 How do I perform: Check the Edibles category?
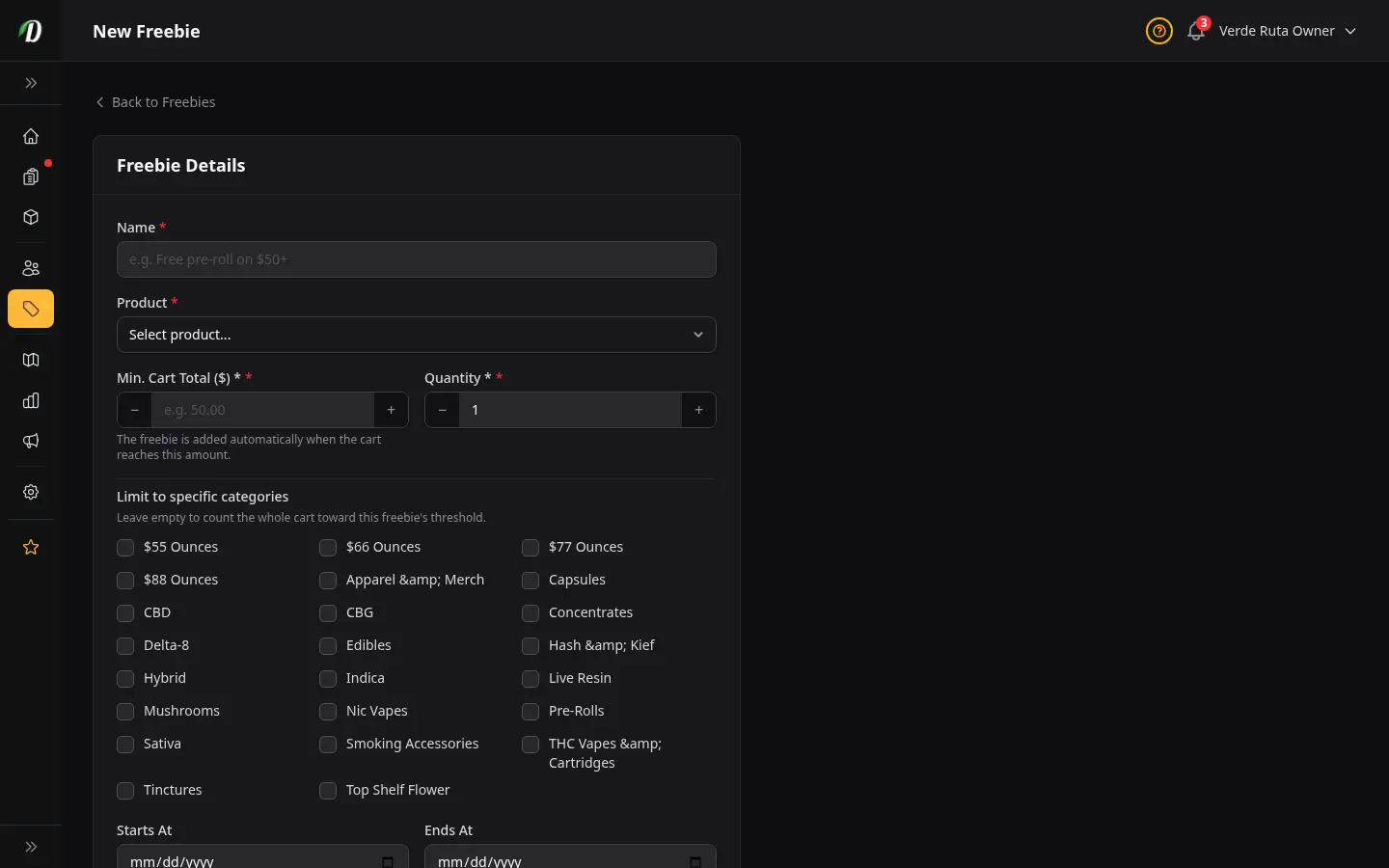tap(328, 646)
